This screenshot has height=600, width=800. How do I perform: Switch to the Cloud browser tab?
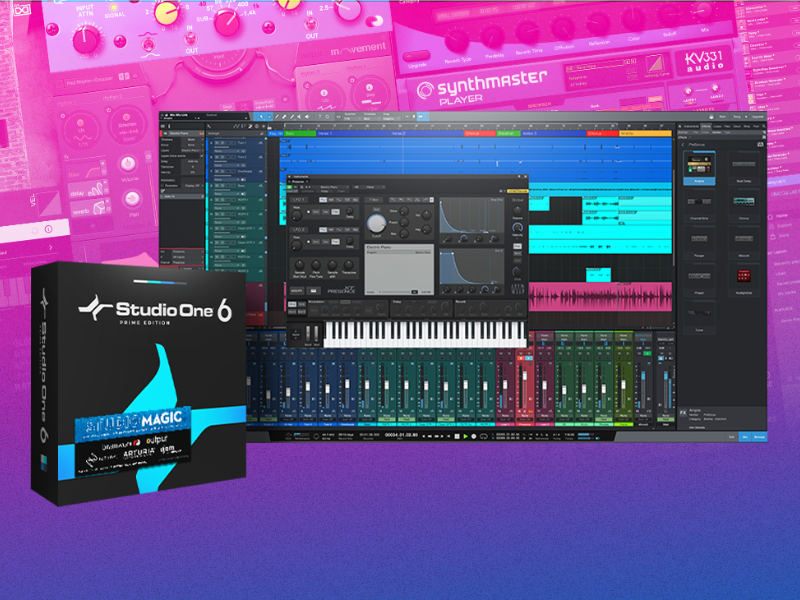737,126
